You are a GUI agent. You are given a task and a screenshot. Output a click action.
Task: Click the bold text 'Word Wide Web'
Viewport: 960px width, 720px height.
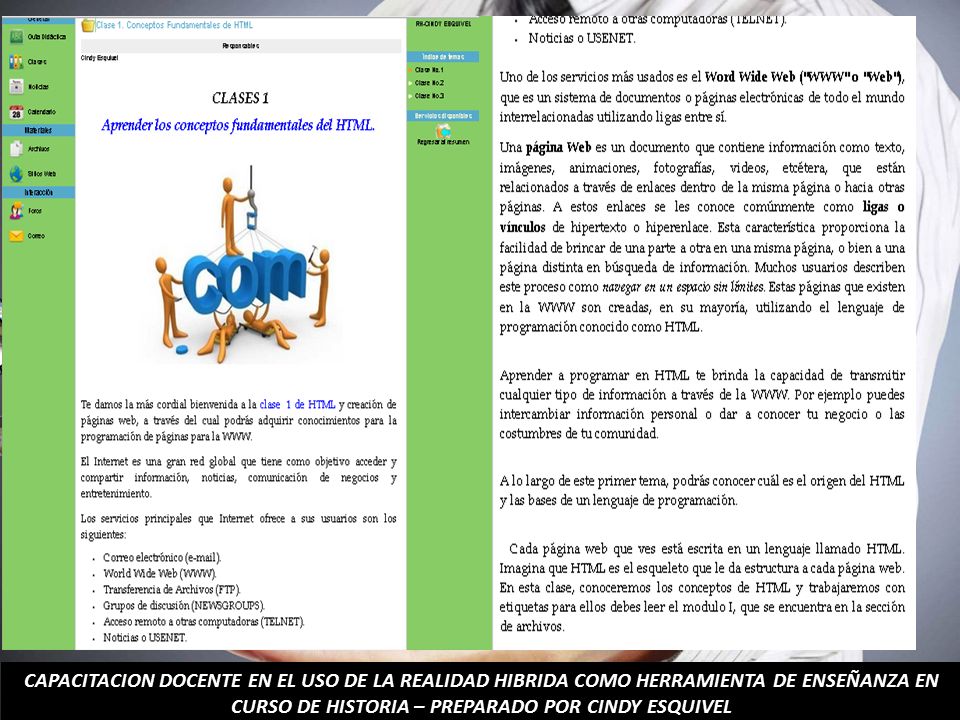point(750,77)
